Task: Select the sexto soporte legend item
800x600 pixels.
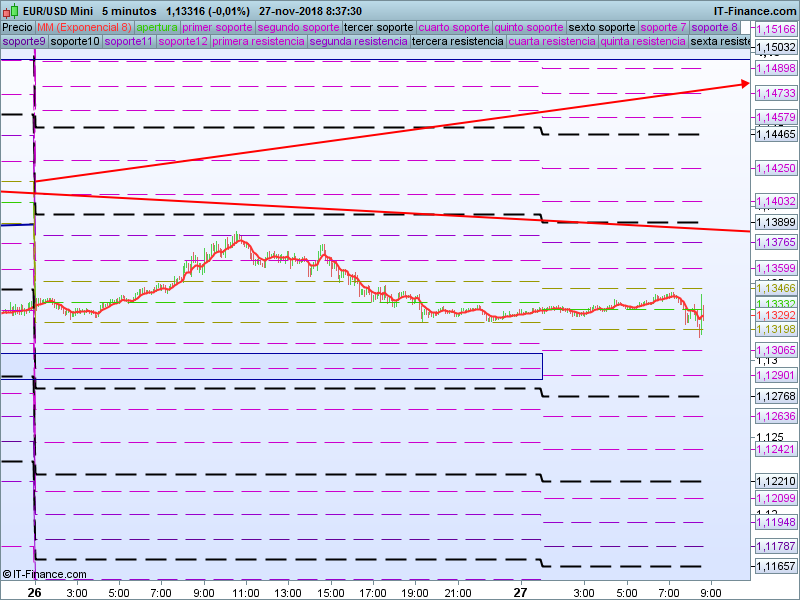Action: point(601,27)
